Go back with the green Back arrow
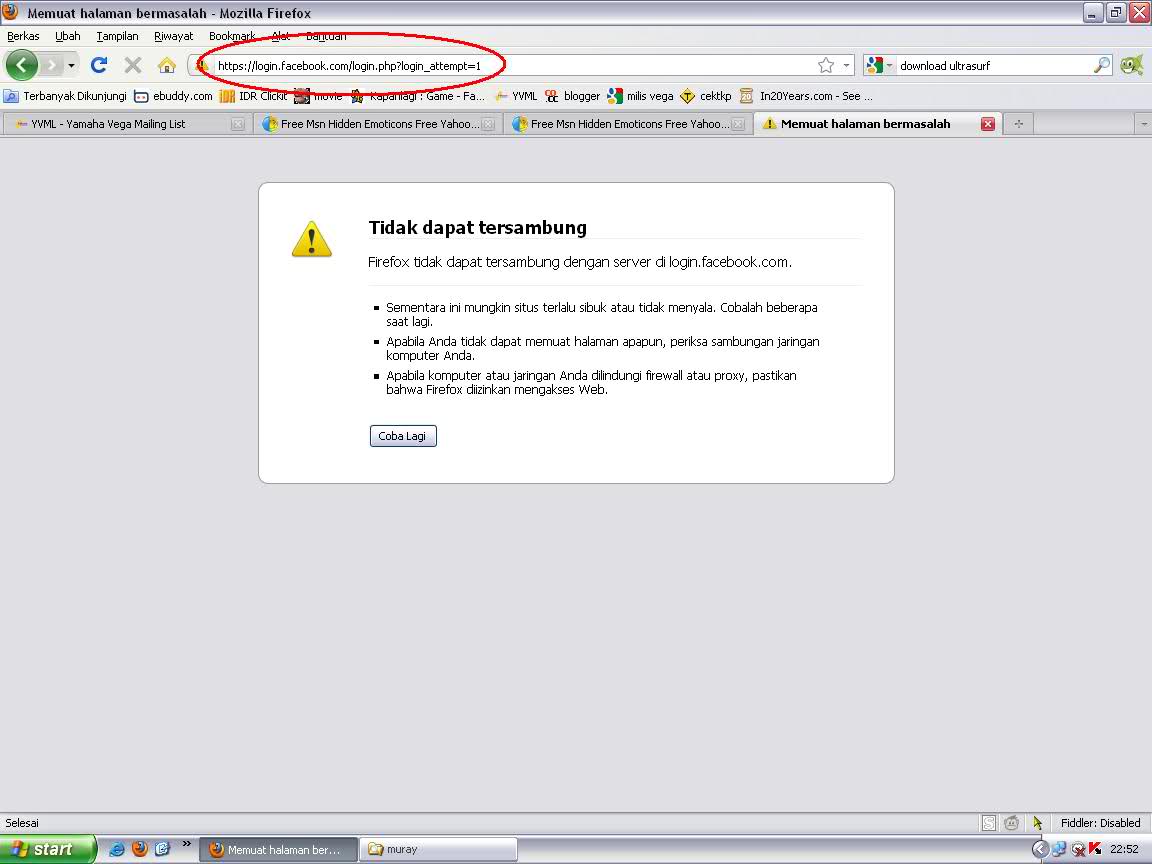The height and width of the screenshot is (864, 1152). pos(21,65)
